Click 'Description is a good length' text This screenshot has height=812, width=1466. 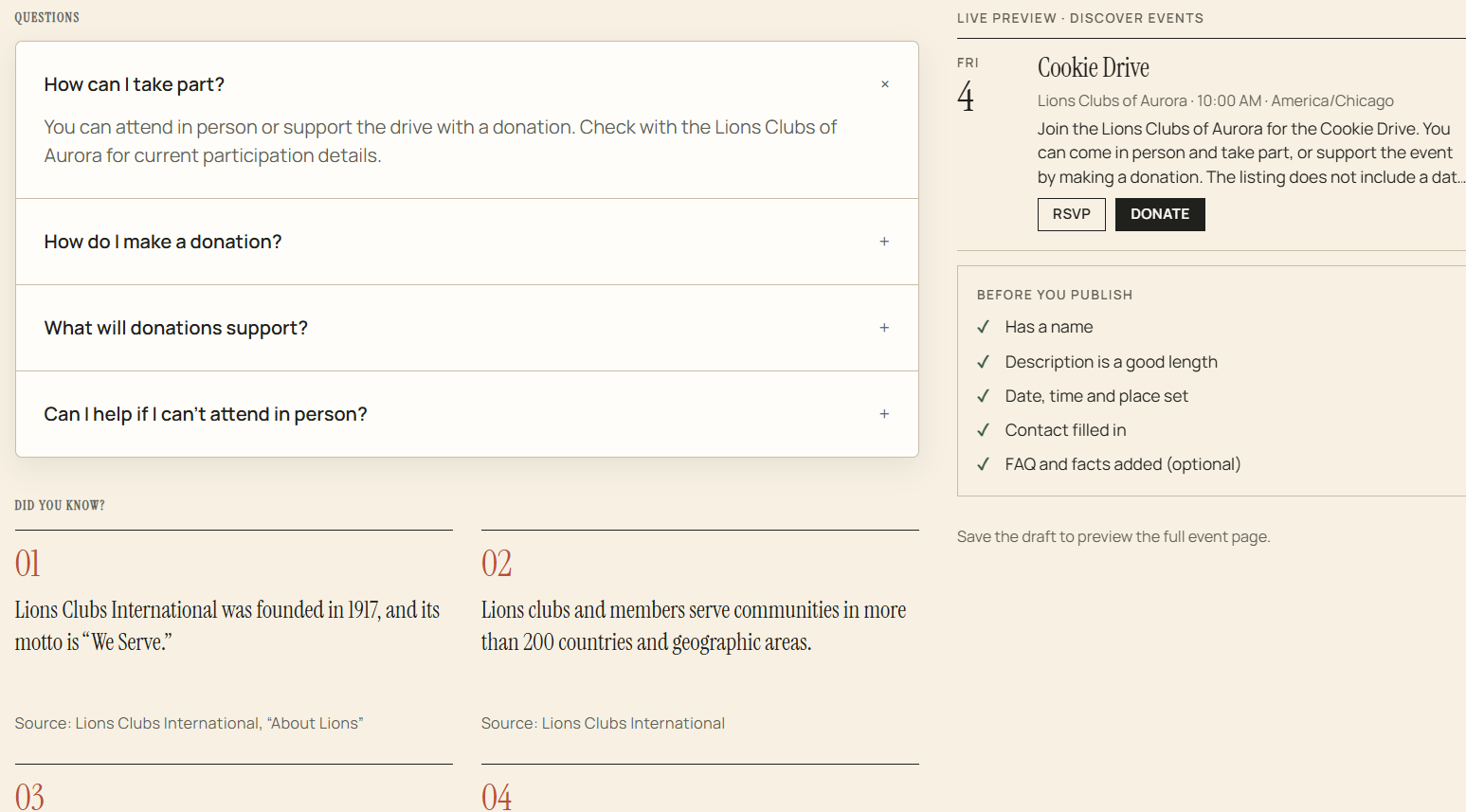point(1112,362)
